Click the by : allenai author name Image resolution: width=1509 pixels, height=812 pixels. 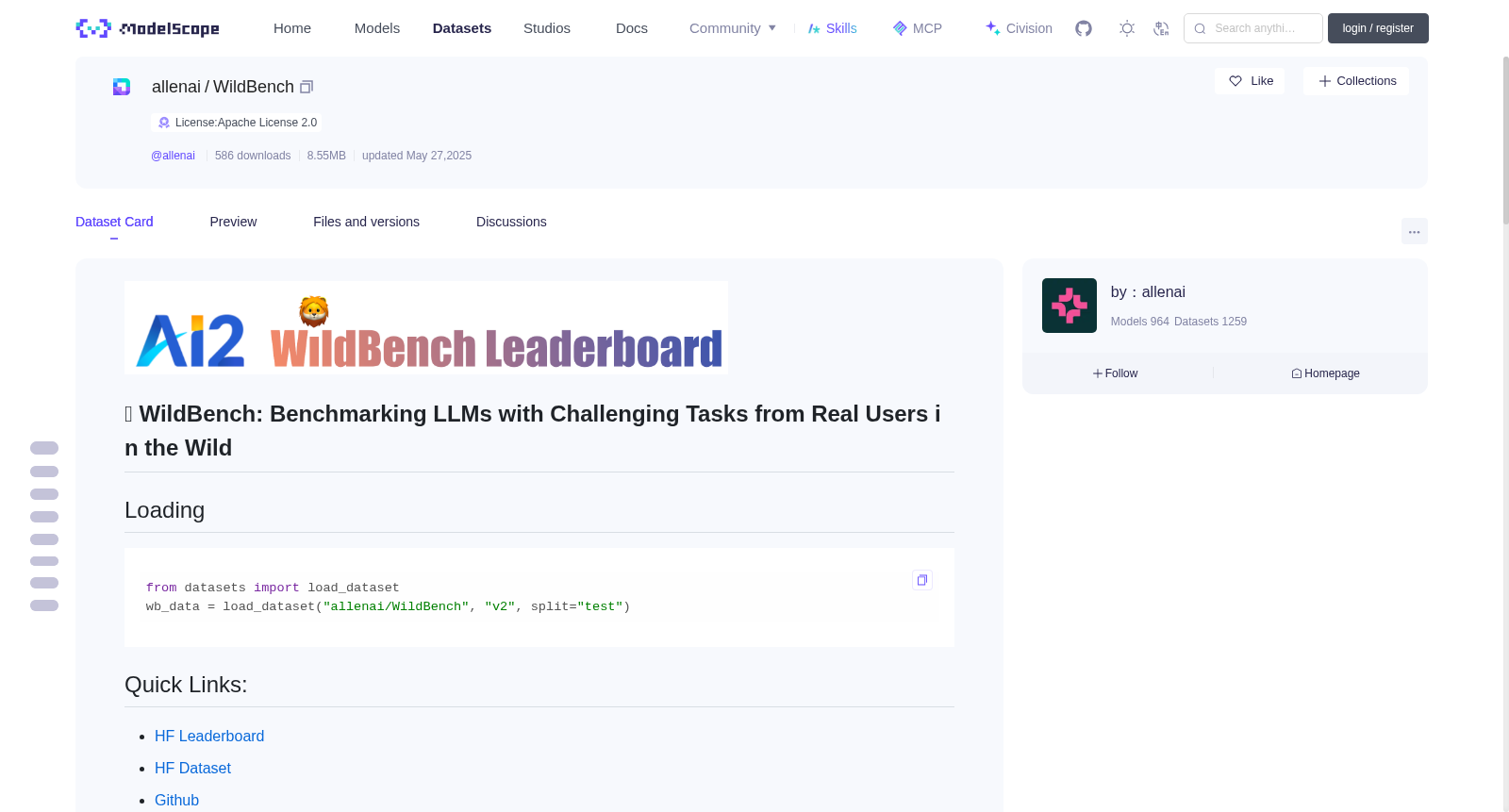pyautogui.click(x=1148, y=292)
